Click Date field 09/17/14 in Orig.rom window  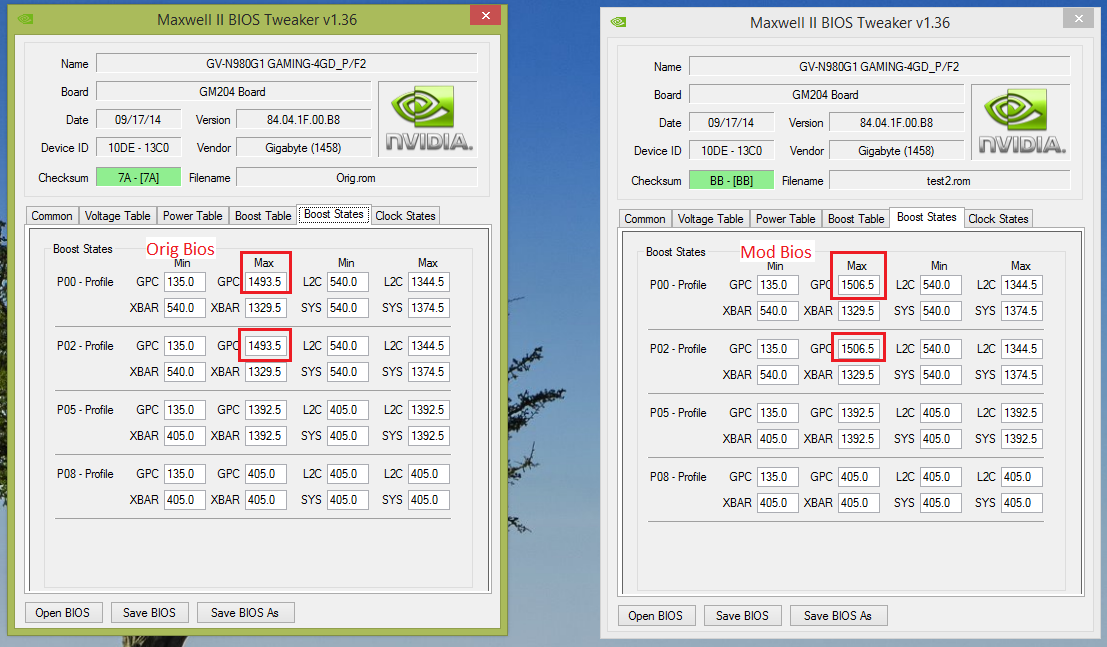pyautogui.click(x=138, y=119)
